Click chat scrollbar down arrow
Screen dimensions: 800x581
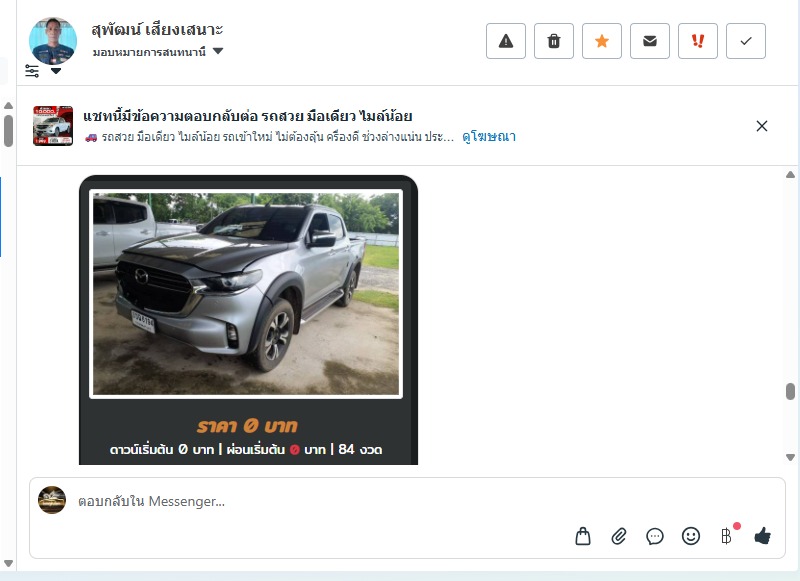pyautogui.click(x=790, y=458)
